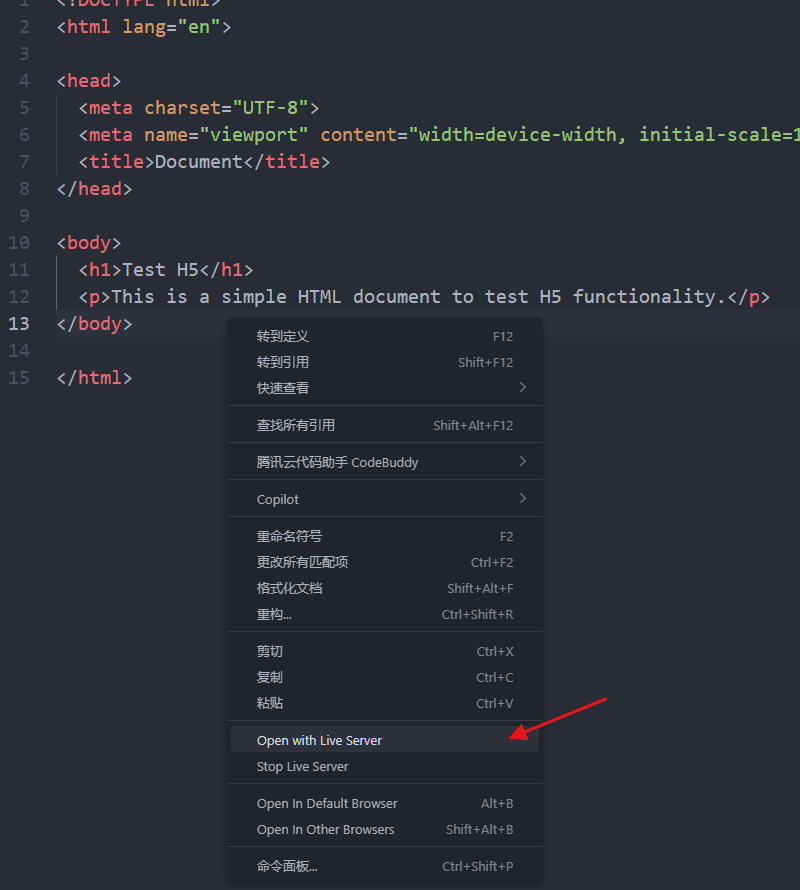The image size is (800, 890).
Task: Click the closing head tag on line 8
Action: click(x=94, y=189)
